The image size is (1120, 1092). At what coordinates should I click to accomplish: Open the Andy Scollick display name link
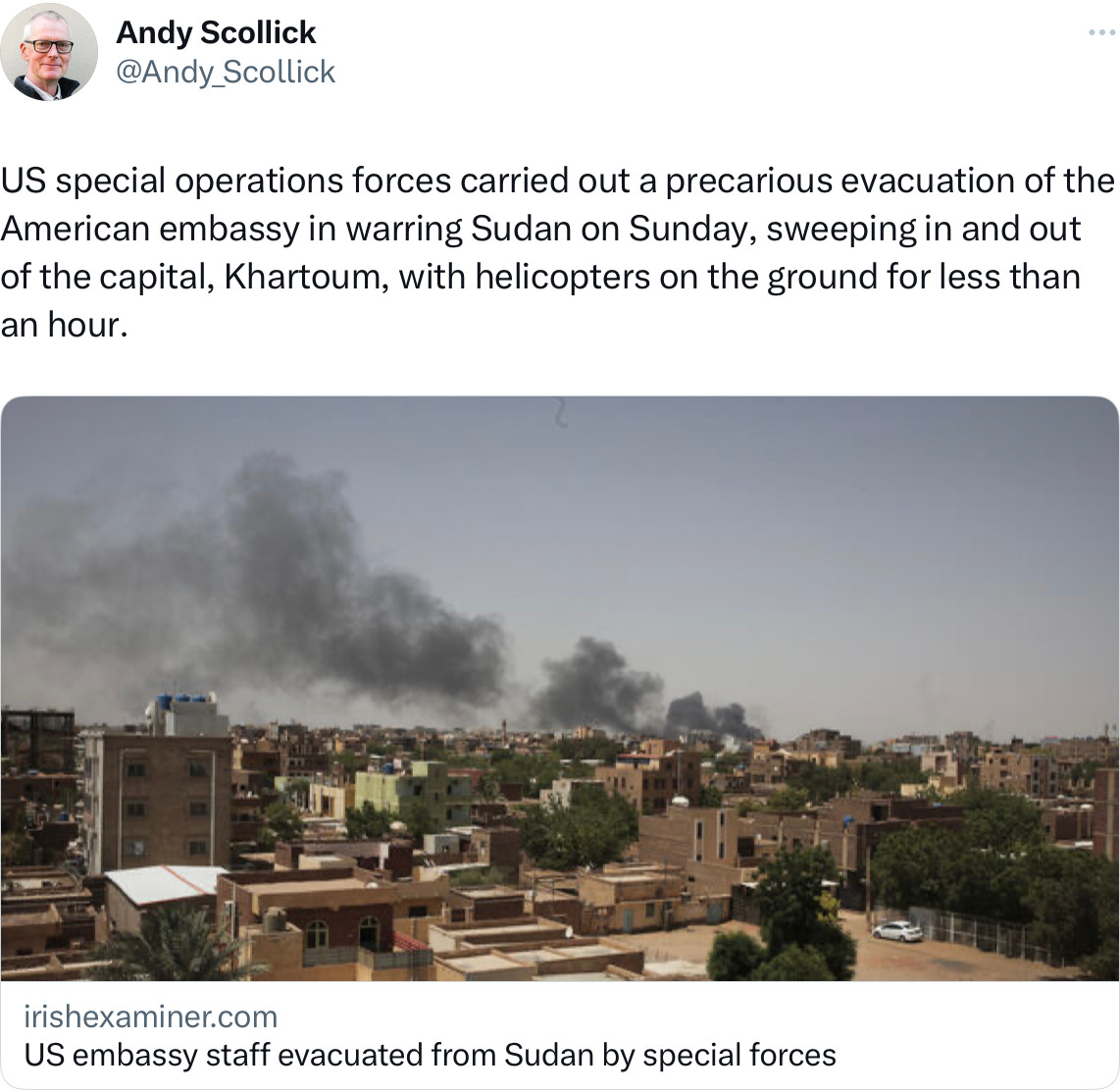pyautogui.click(x=216, y=32)
